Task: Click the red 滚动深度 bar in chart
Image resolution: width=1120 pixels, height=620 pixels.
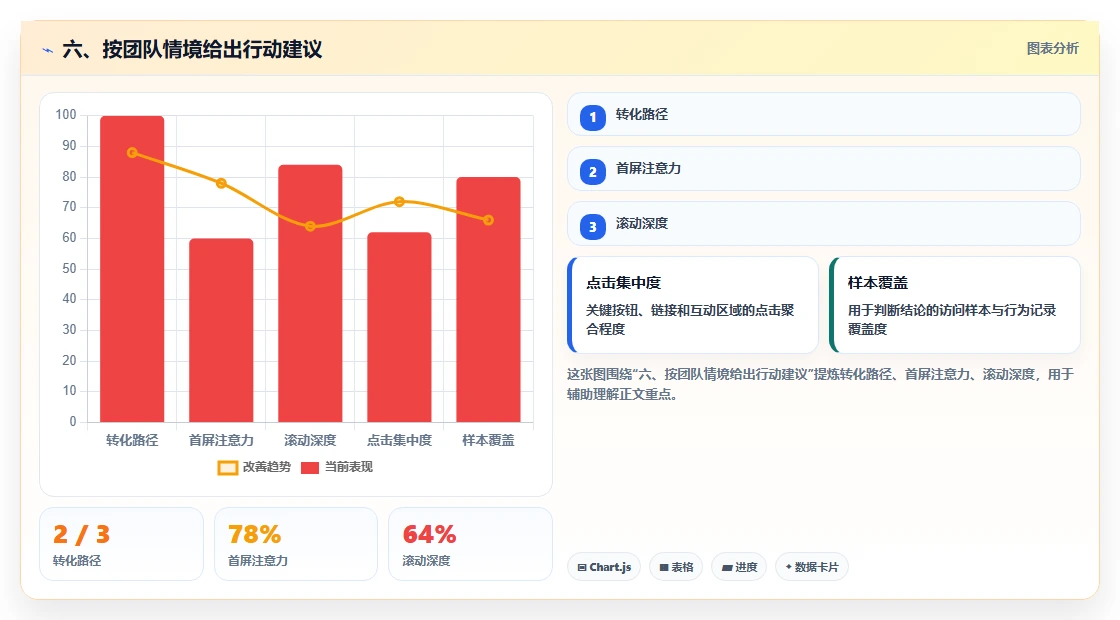Action: coord(310,294)
